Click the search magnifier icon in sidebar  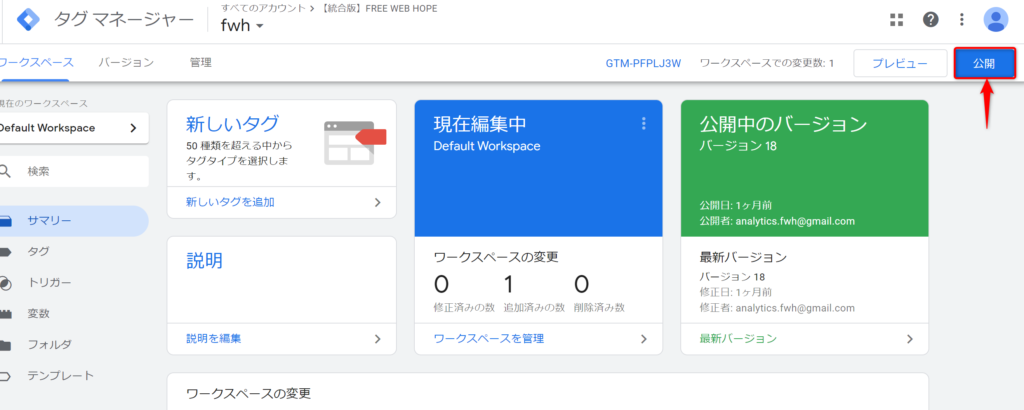pos(5,171)
